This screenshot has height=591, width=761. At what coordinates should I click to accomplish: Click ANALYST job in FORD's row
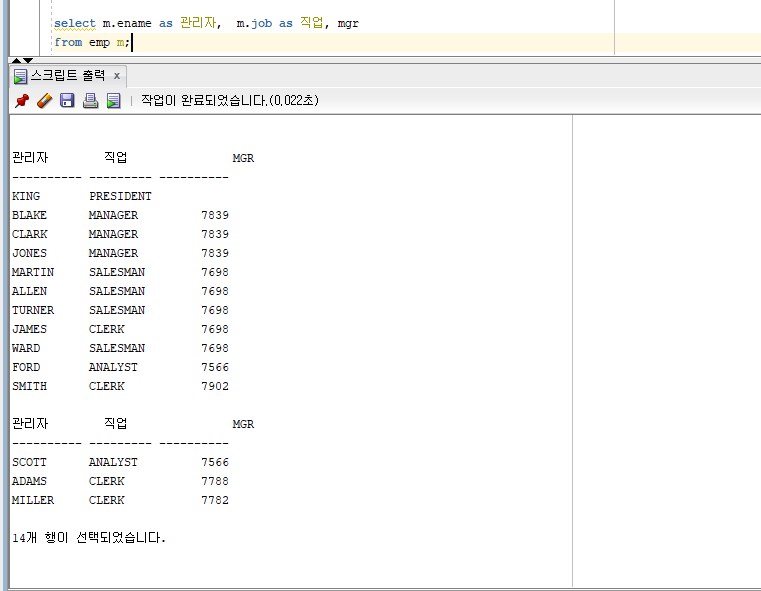[x=113, y=367]
